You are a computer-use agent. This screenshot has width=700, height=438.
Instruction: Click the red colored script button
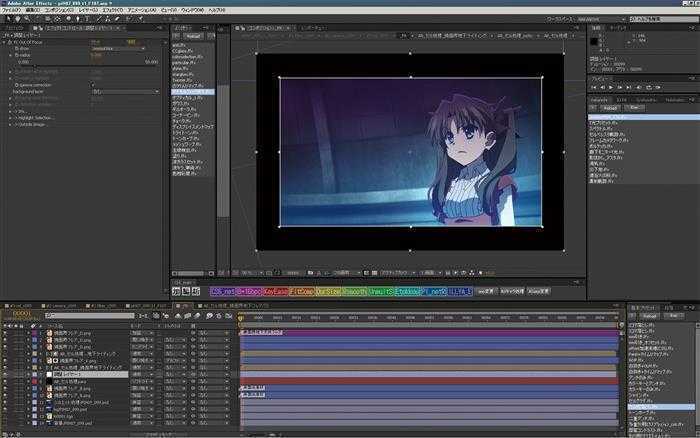pyautogui.click(x=275, y=291)
